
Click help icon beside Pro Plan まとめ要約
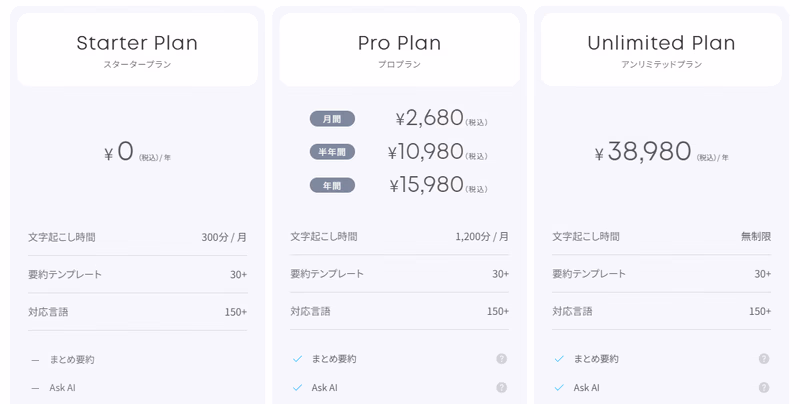pyautogui.click(x=502, y=359)
